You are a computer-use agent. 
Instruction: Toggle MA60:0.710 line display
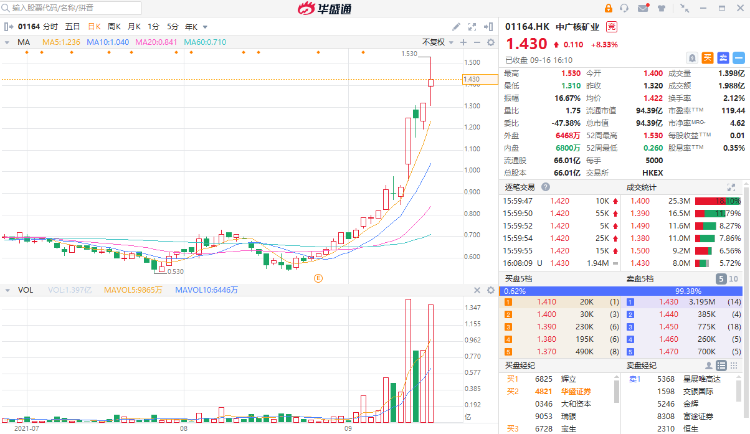tap(205, 42)
